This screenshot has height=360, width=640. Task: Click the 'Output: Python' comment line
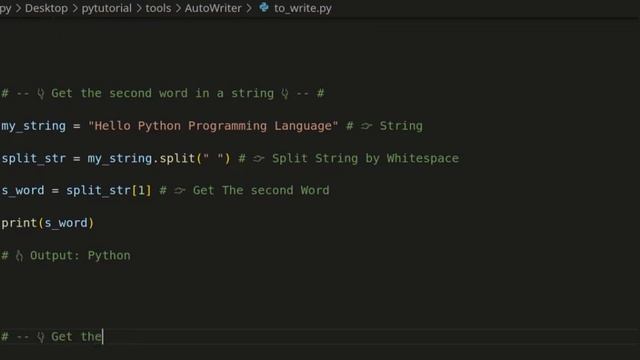click(x=66, y=256)
